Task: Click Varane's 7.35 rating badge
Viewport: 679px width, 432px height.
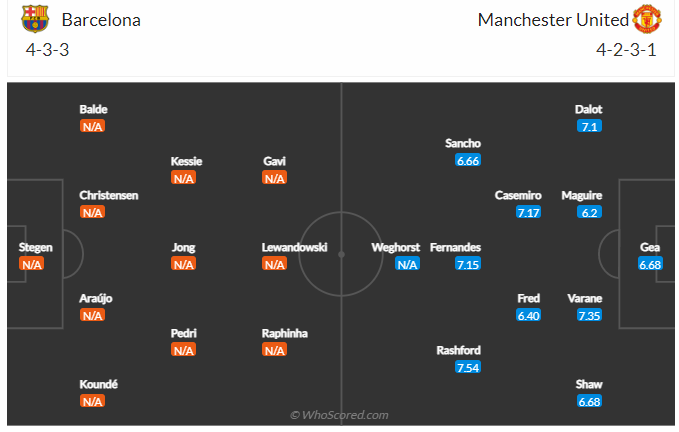Action: click(x=589, y=315)
